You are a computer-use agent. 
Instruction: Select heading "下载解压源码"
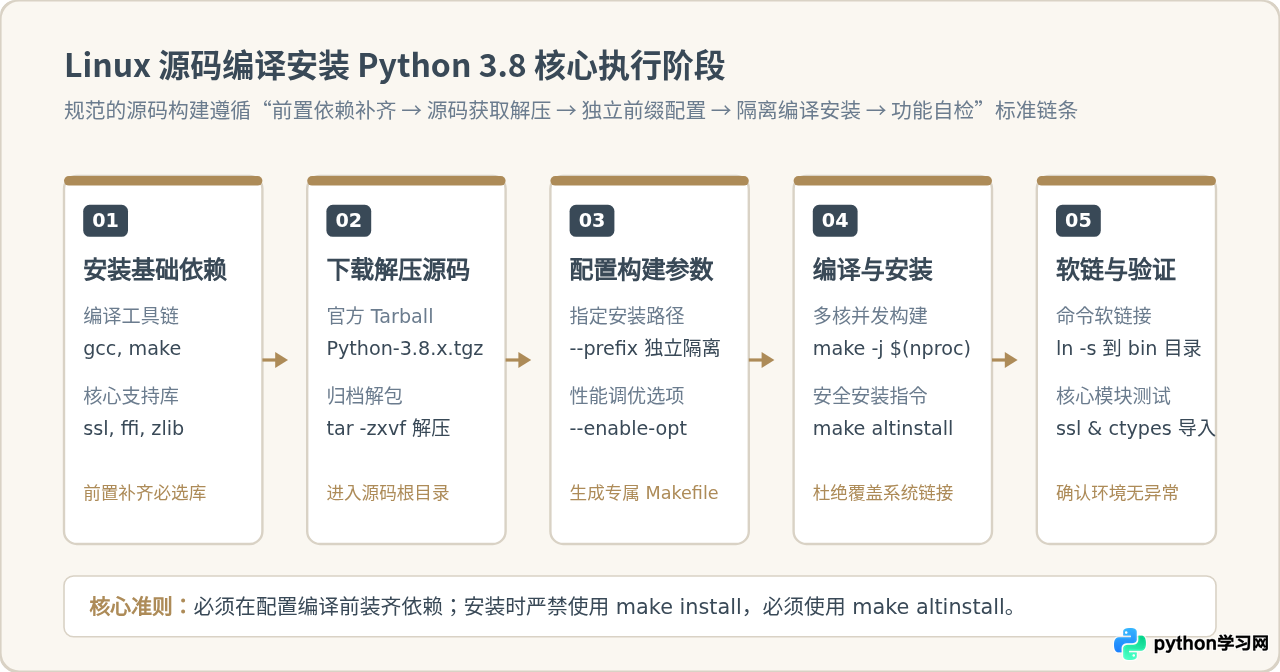click(398, 270)
